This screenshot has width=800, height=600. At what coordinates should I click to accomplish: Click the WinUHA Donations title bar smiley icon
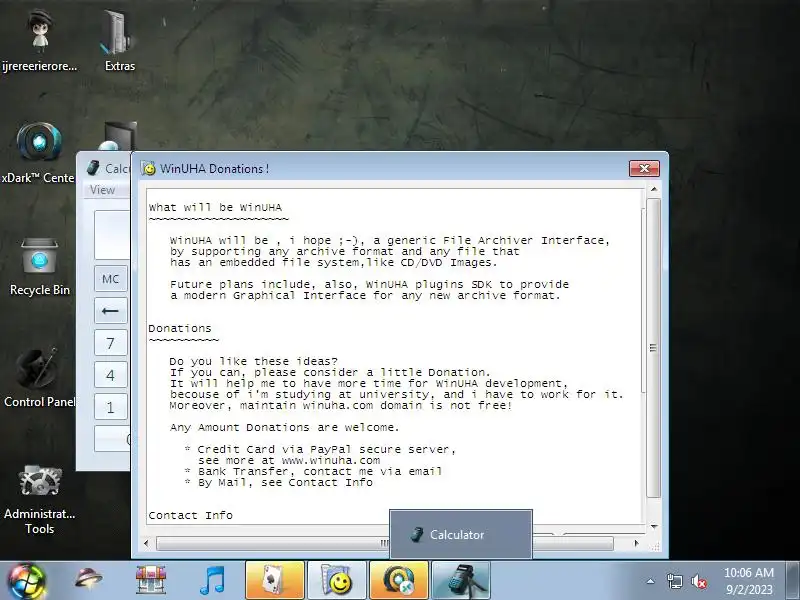click(148, 168)
